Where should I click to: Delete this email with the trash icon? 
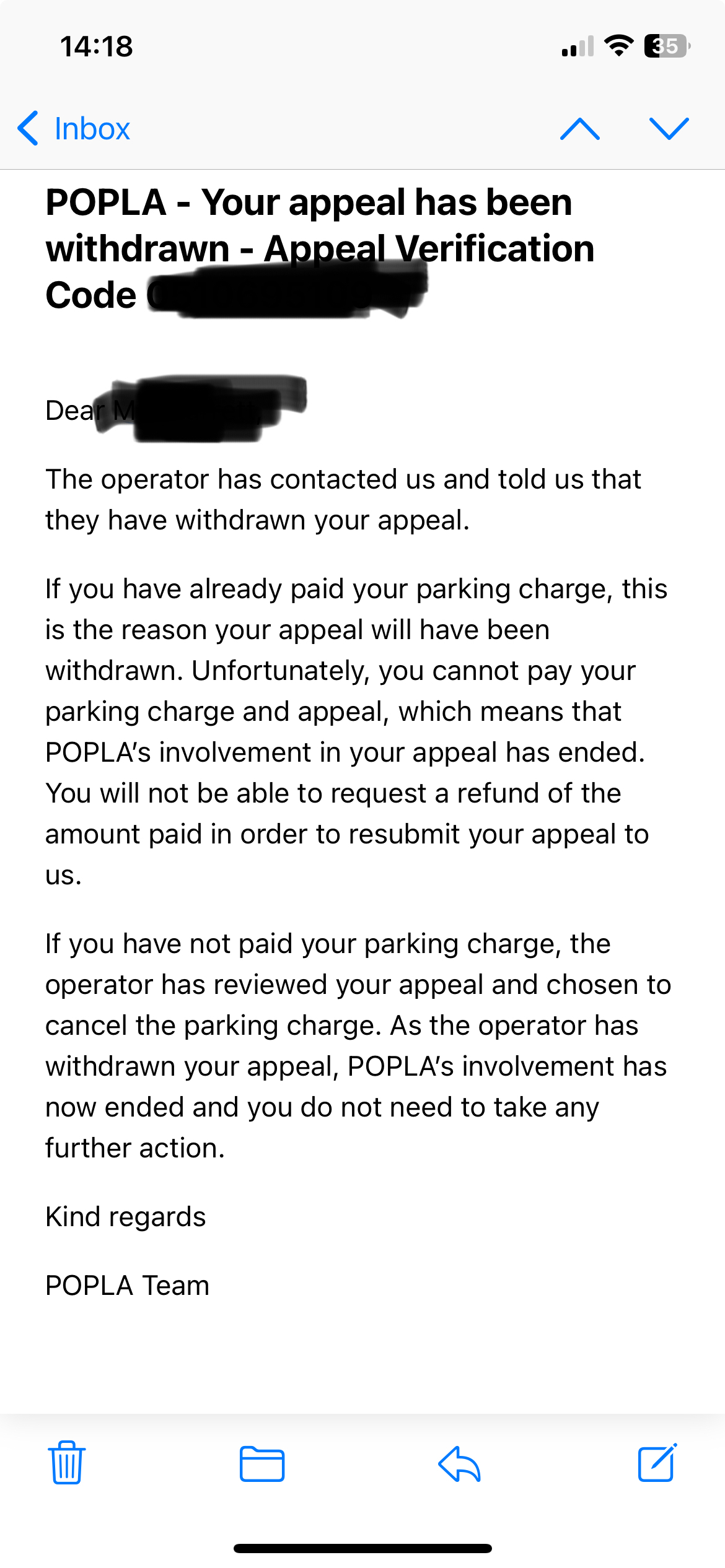tap(67, 1463)
